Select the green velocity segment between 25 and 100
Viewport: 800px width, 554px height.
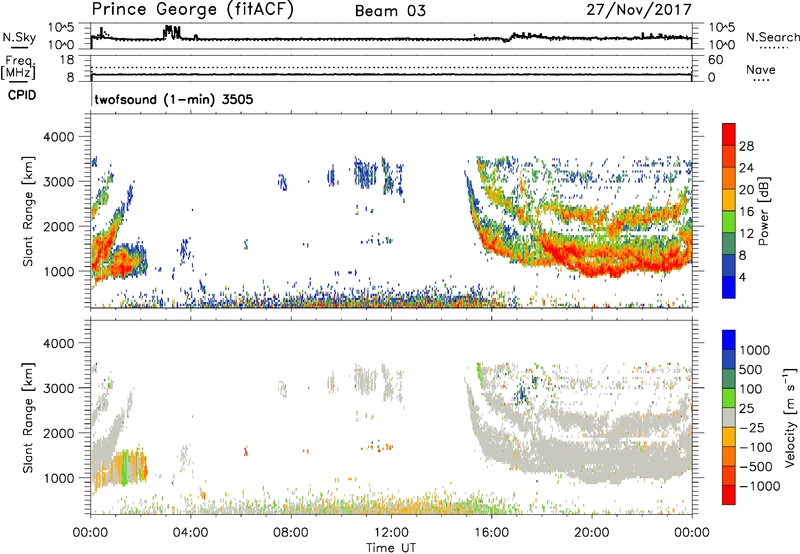pos(729,398)
